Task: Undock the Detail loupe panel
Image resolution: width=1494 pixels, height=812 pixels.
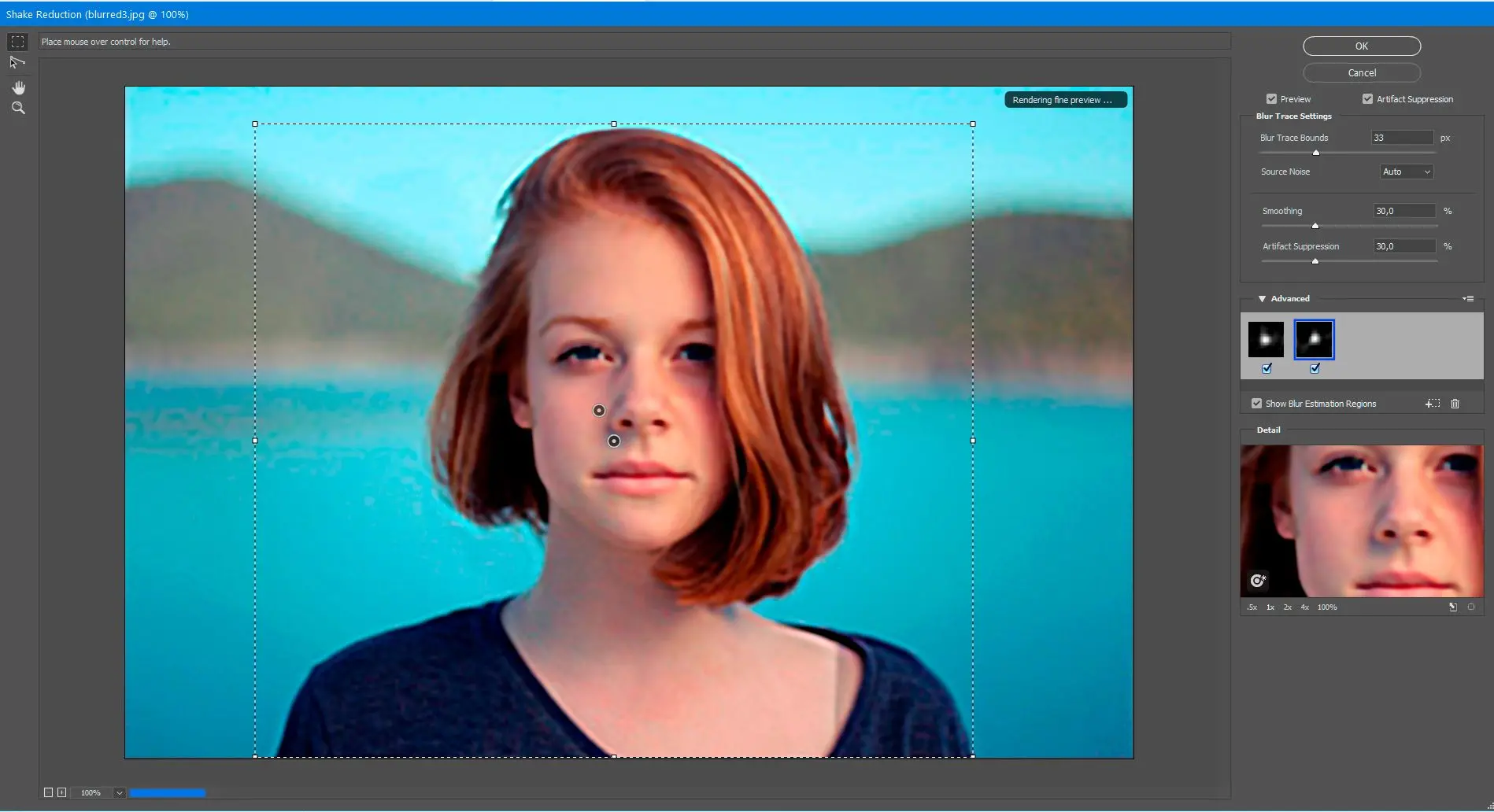Action: [1453, 607]
